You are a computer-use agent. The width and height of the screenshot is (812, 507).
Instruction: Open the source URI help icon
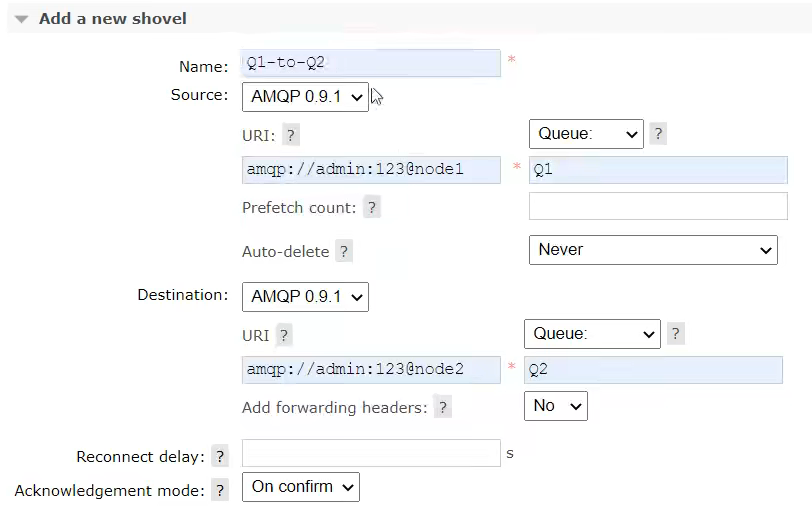291,136
